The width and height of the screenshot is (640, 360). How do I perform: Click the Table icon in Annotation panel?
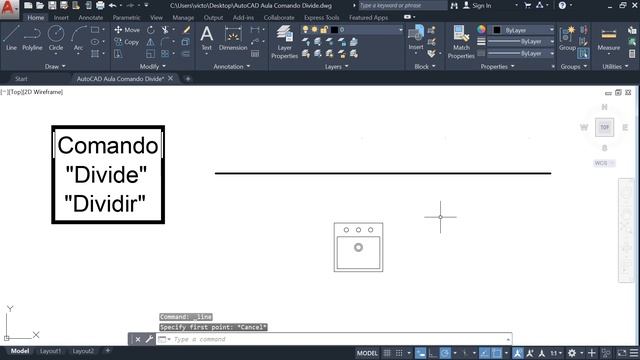[255, 53]
